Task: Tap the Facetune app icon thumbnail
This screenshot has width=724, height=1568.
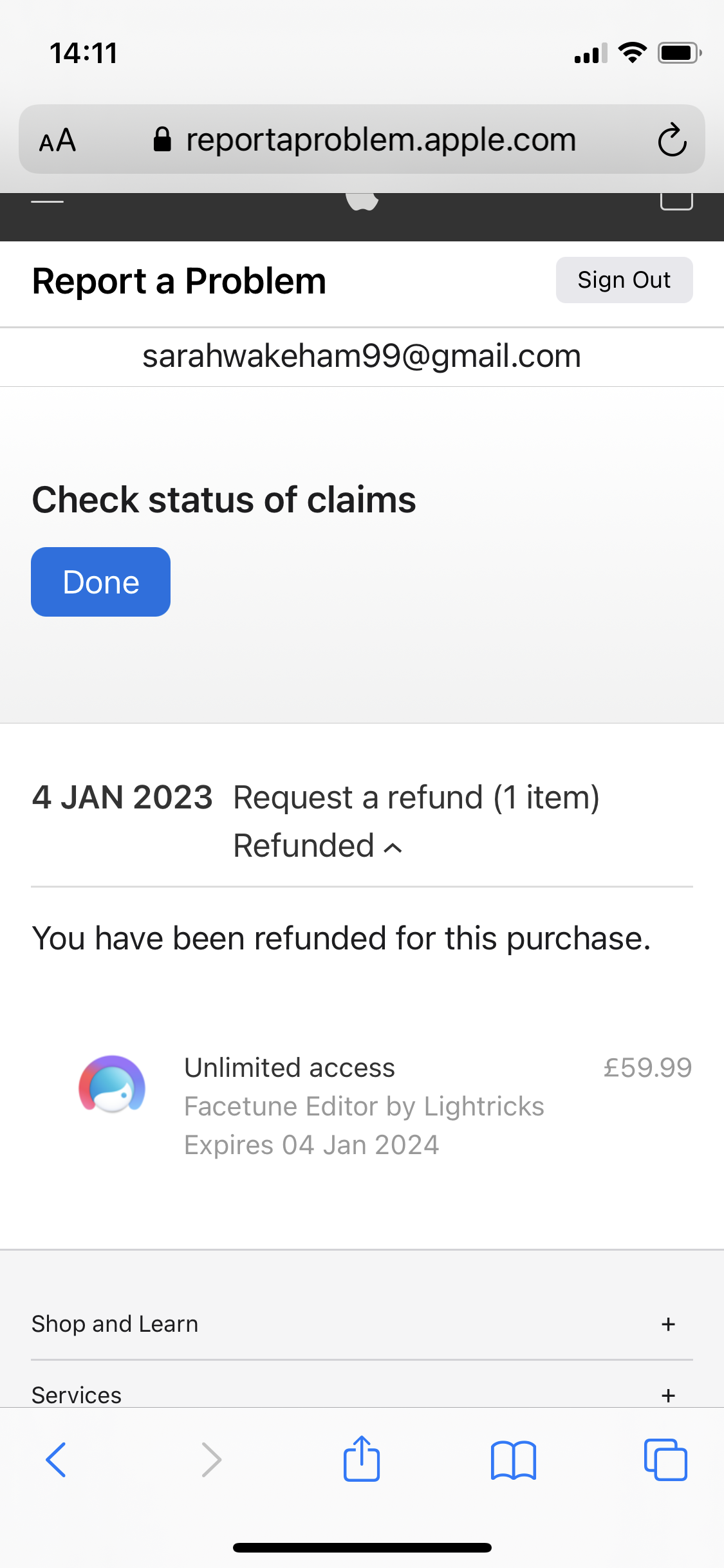Action: click(x=112, y=1084)
